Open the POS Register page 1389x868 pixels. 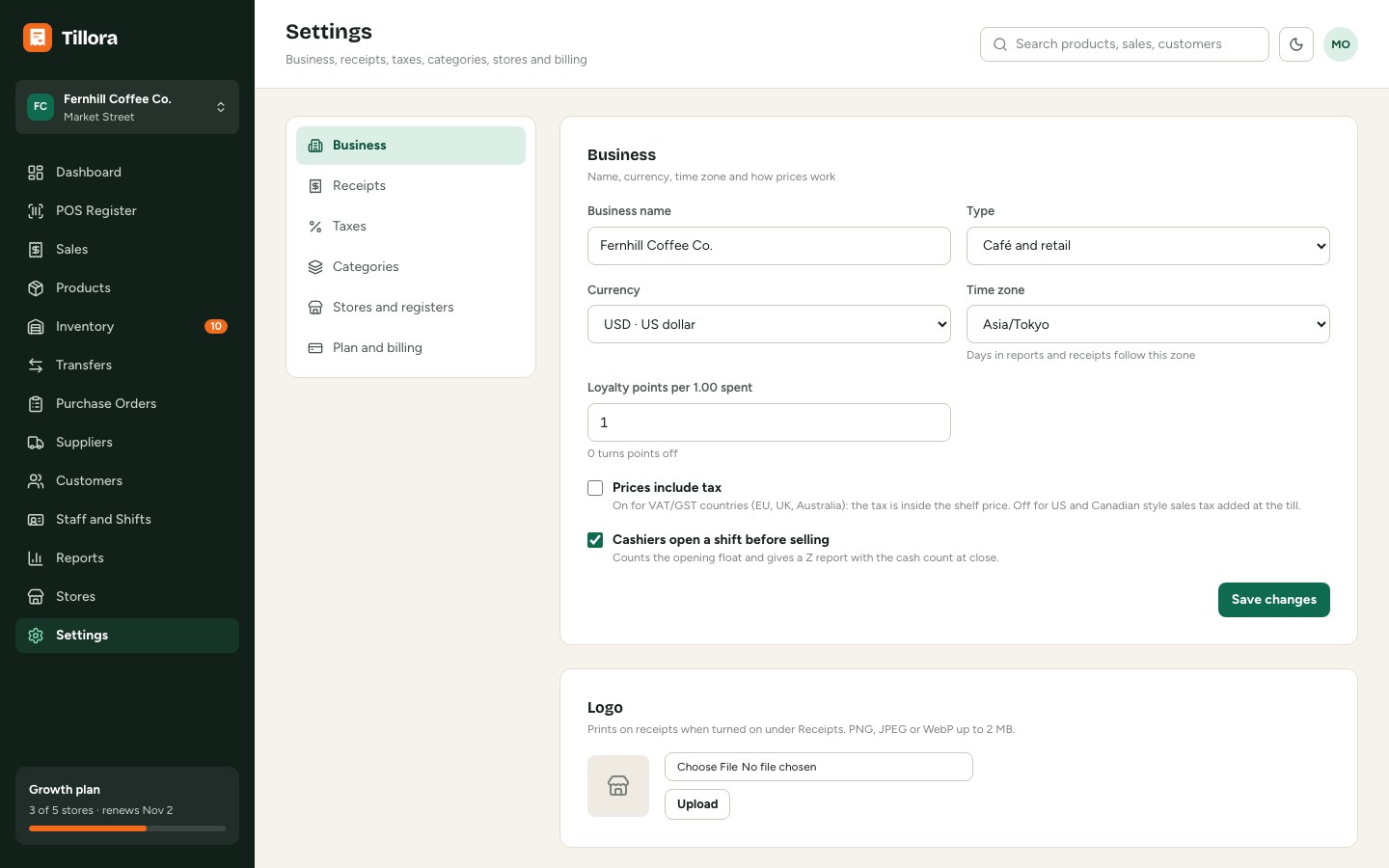[127, 211]
